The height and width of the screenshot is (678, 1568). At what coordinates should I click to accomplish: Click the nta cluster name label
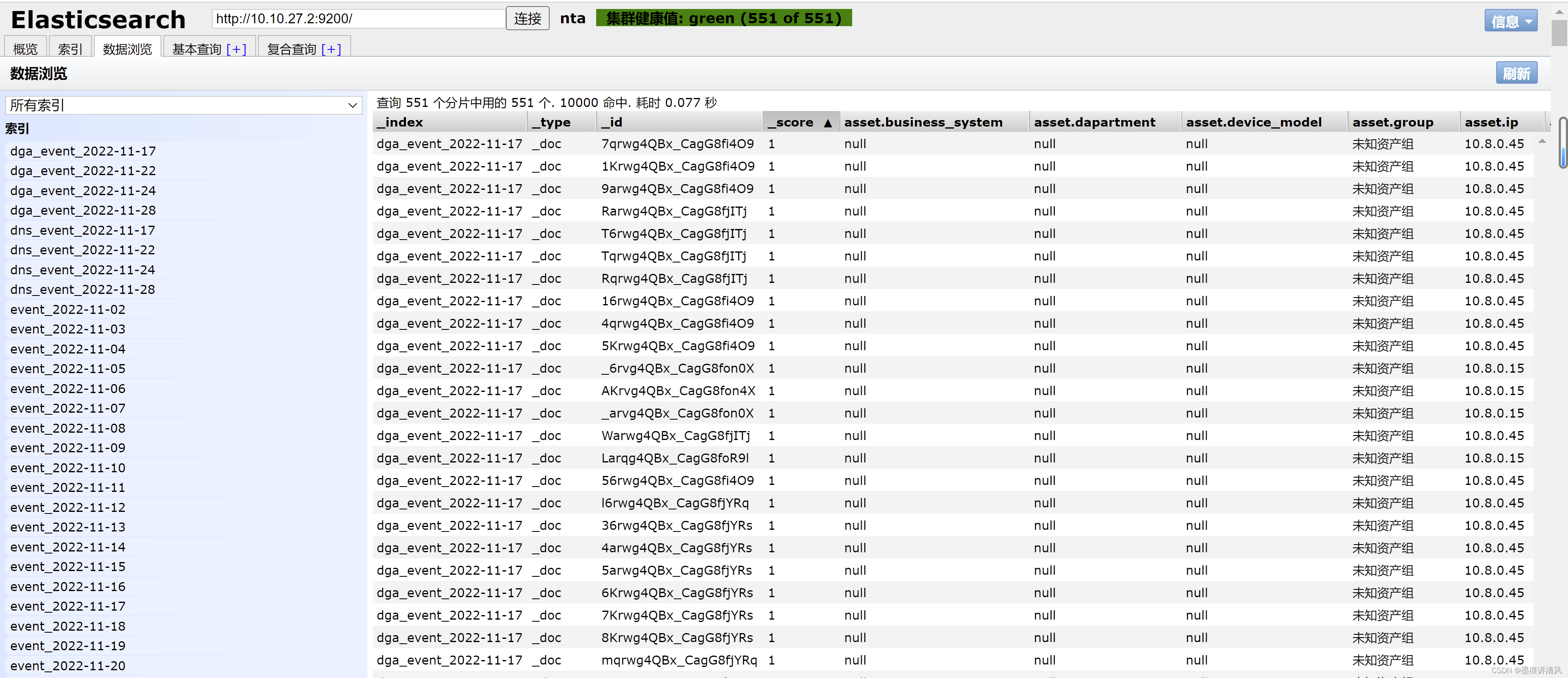[x=572, y=18]
